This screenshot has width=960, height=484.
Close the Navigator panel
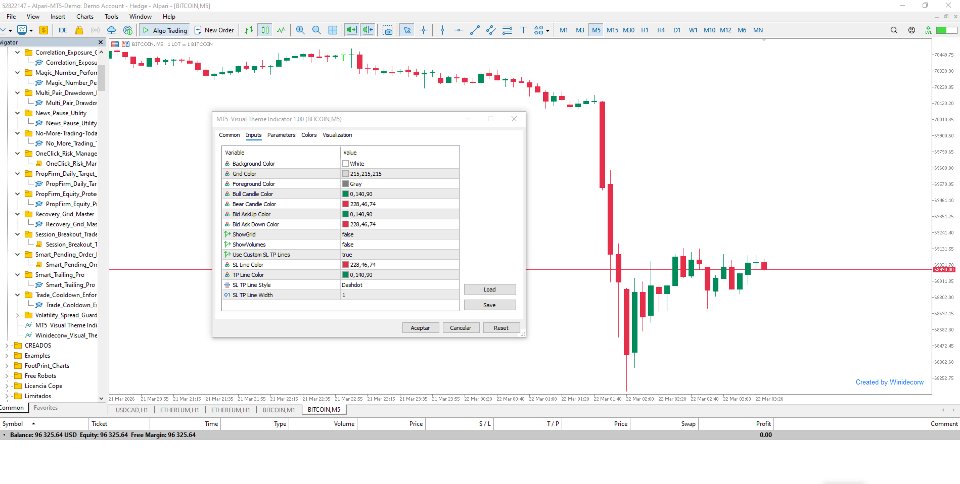pyautogui.click(x=101, y=42)
